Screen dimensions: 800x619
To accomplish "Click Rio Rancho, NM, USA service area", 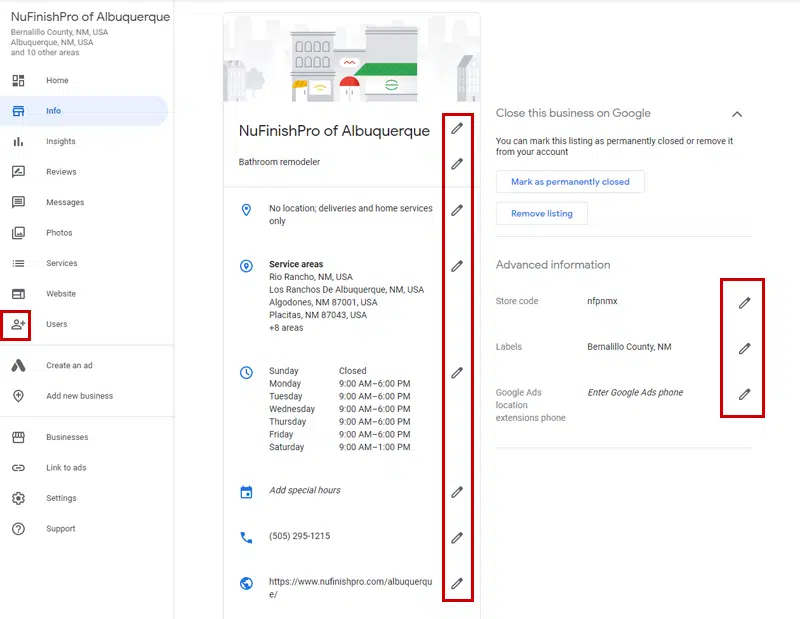I will pyautogui.click(x=311, y=277).
